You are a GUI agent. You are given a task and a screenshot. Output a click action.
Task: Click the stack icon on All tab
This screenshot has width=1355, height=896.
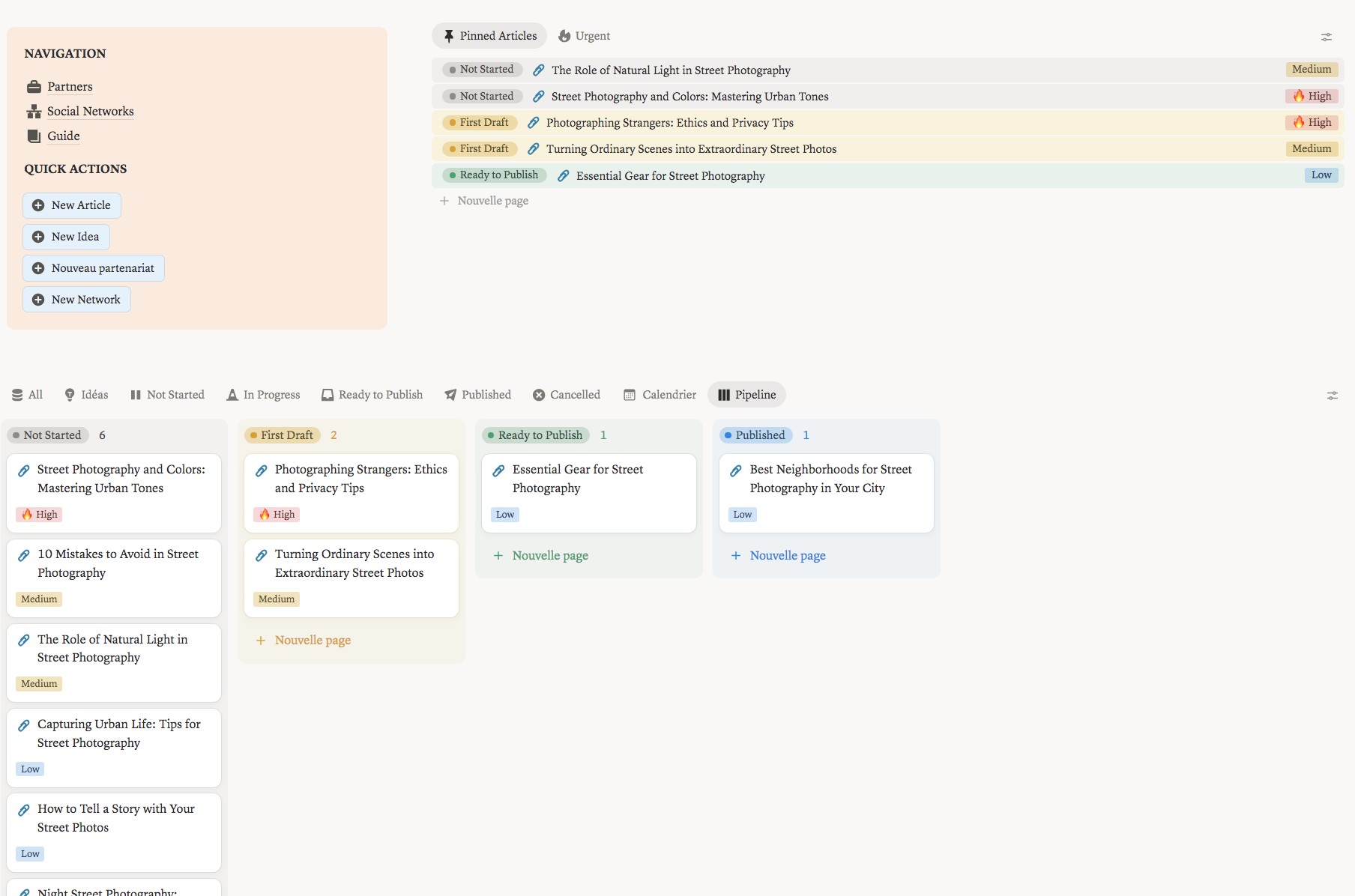point(17,395)
